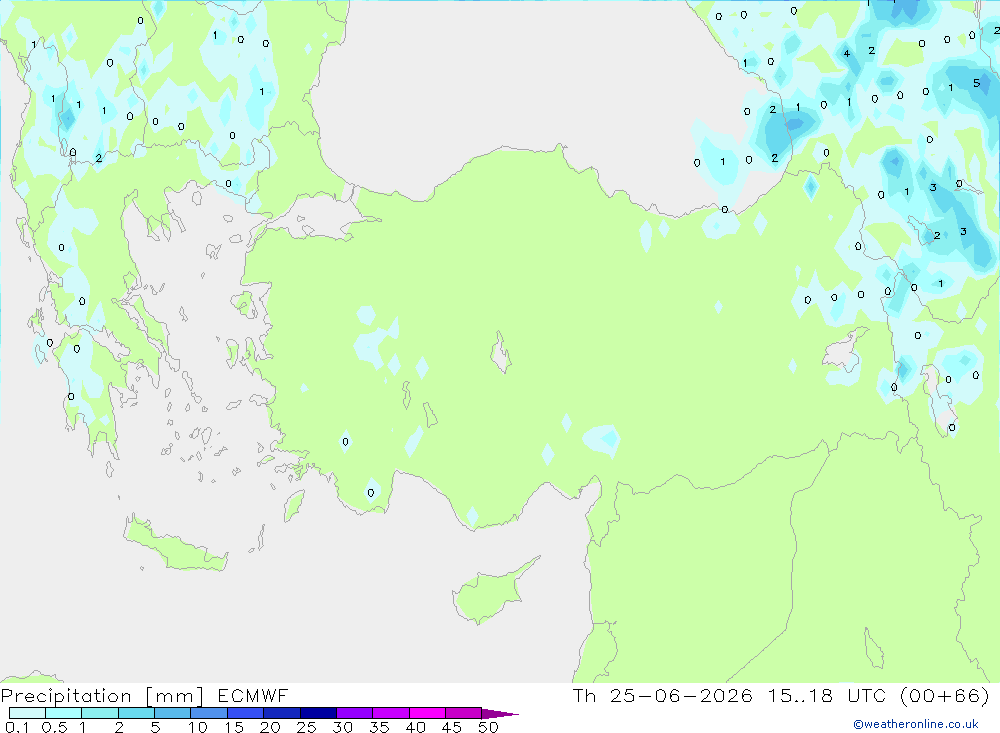This screenshot has width=1000, height=733.
Task: Click the 25–30 mm navy legend swatch
Action: pyautogui.click(x=318, y=713)
